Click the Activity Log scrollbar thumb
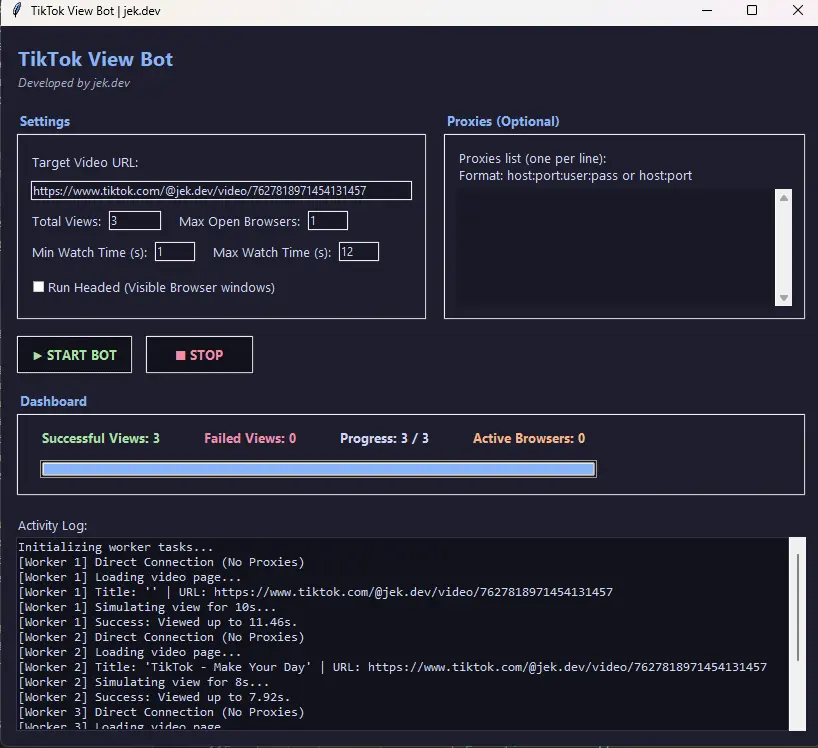 (x=798, y=607)
